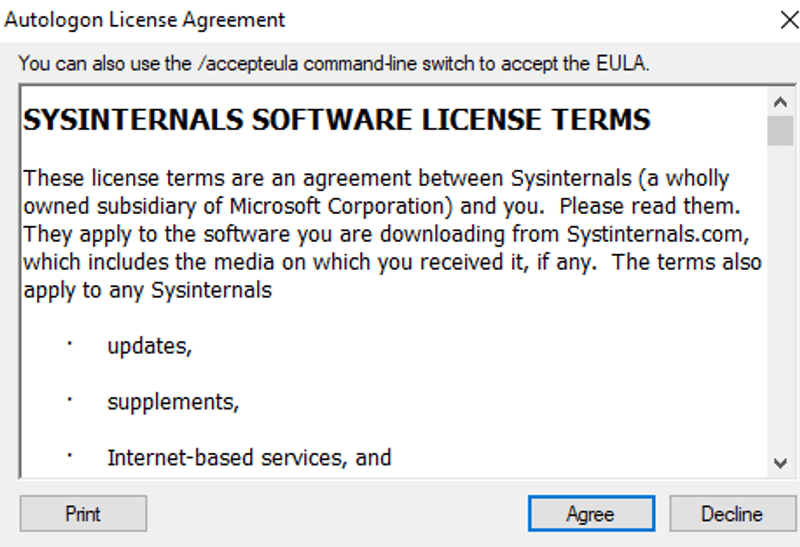Image resolution: width=800 pixels, height=547 pixels.
Task: Click the bullet dot before "Internet-based services"
Action: click(71, 455)
